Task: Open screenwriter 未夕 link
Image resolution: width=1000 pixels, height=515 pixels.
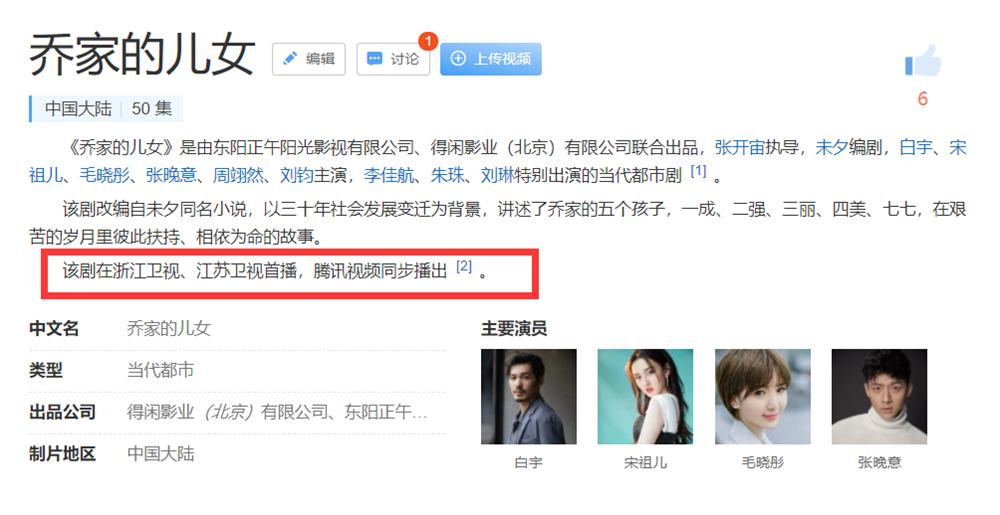Action: (x=832, y=148)
